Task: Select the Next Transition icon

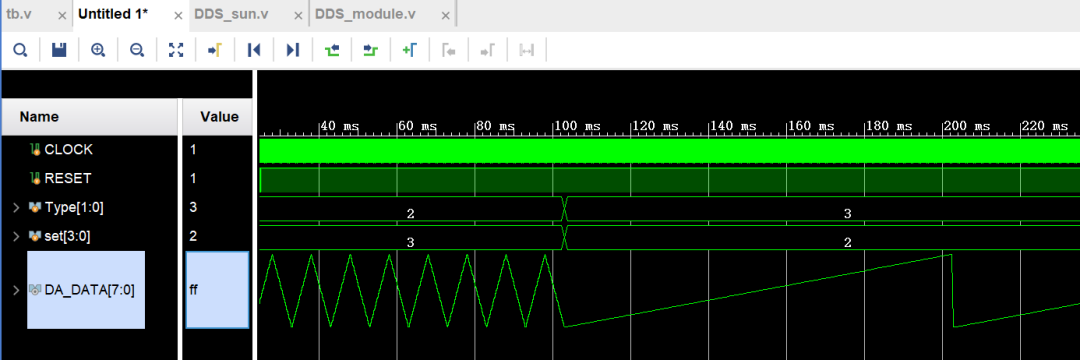Action: coord(371,50)
